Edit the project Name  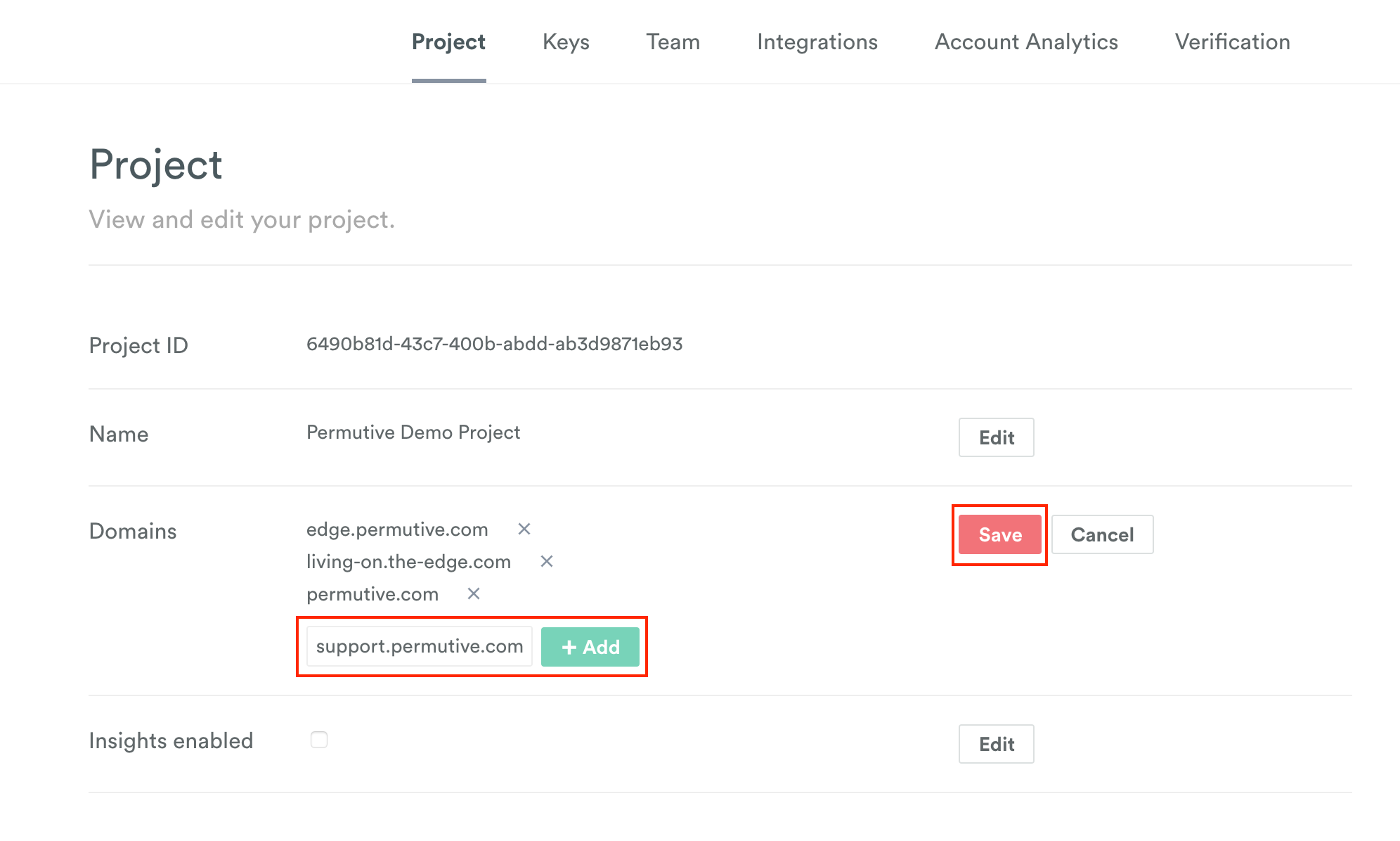[x=997, y=437]
